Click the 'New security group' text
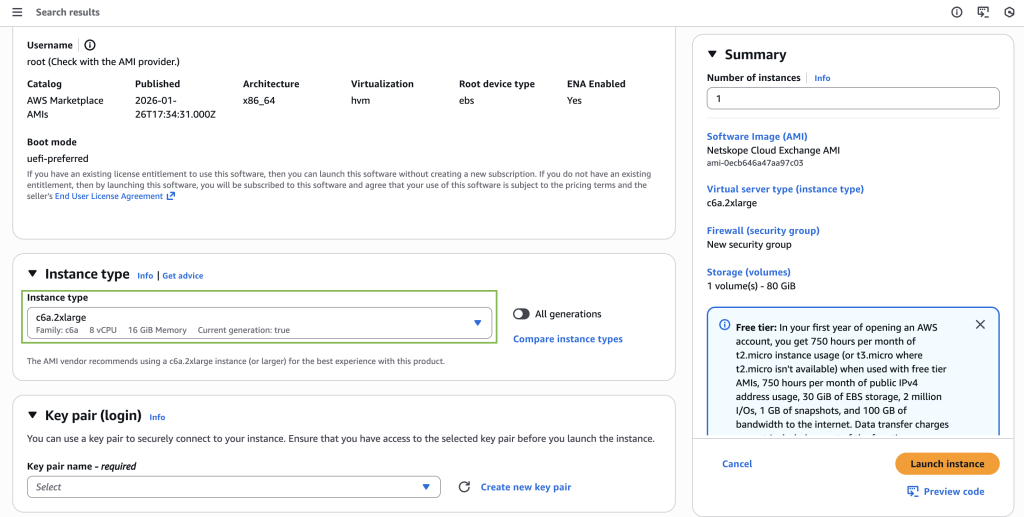The image size is (1024, 517). pyautogui.click(x=749, y=245)
